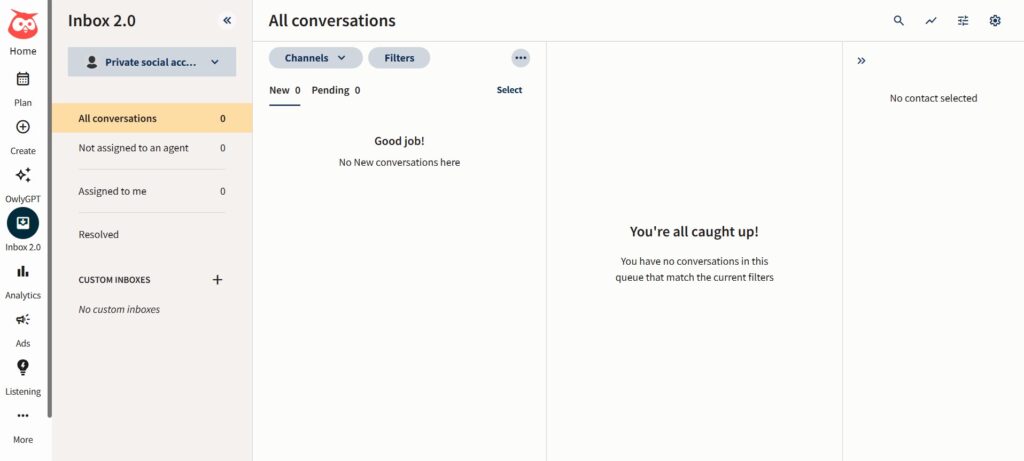Select All conversations queue

coord(152,118)
